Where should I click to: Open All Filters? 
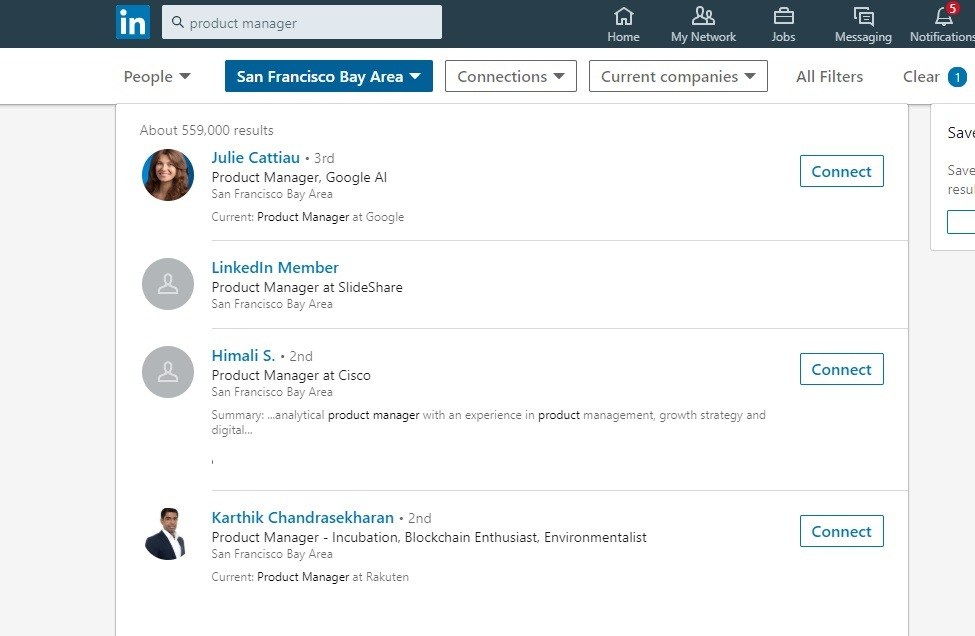[829, 76]
